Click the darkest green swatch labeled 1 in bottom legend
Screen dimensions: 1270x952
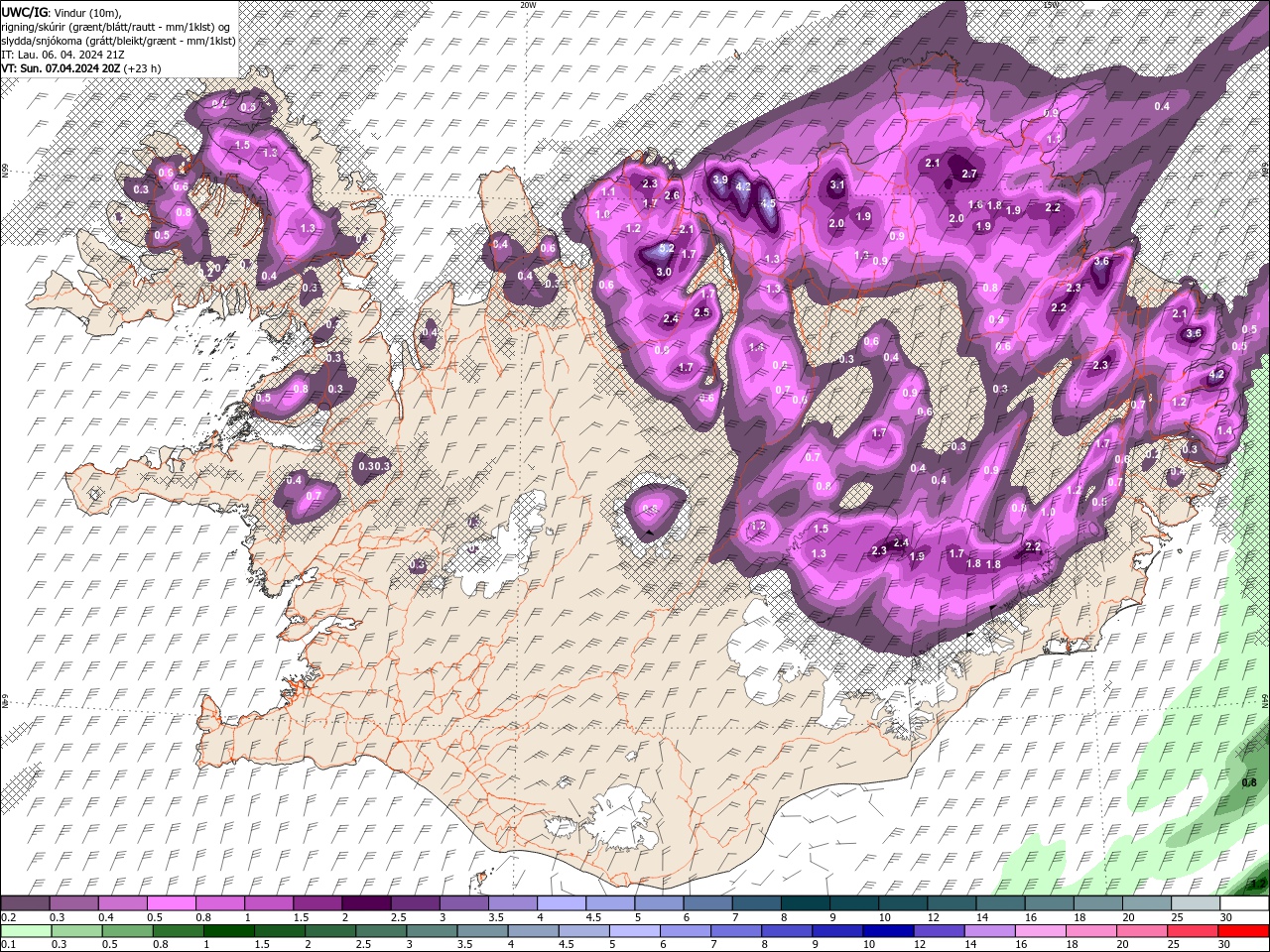(x=229, y=930)
